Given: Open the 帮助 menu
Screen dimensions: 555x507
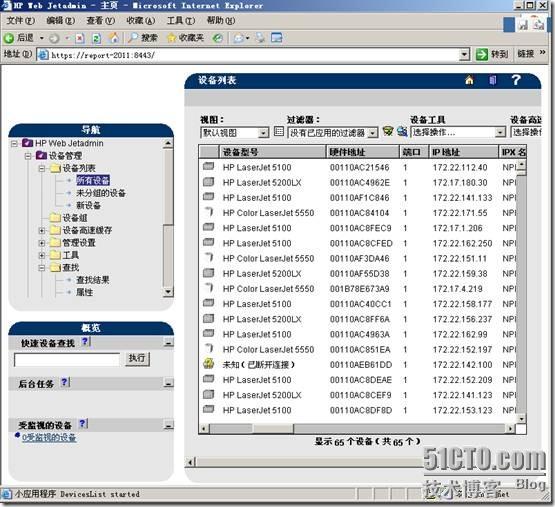Looking at the screenshot, I should click(x=221, y=21).
